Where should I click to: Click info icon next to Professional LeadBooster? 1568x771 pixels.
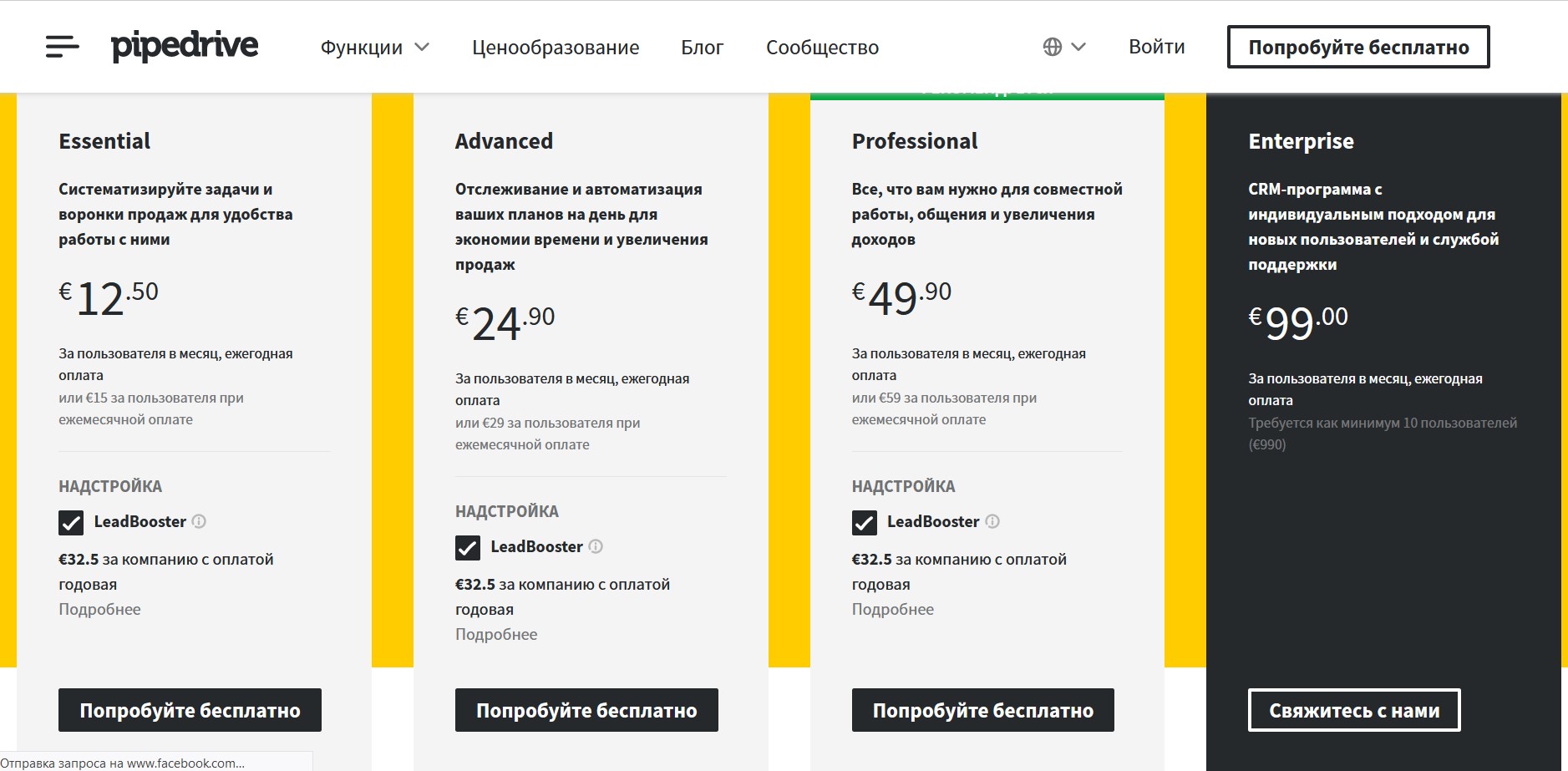tap(992, 521)
